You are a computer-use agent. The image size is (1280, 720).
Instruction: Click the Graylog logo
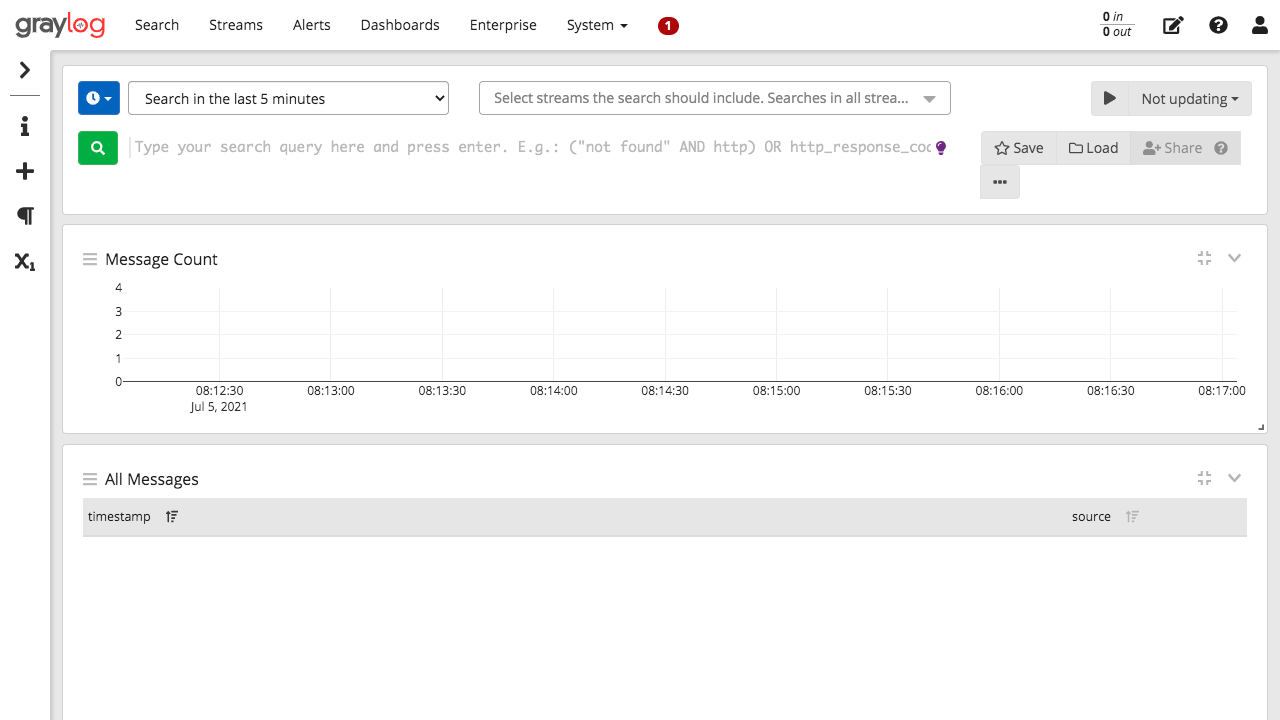[x=60, y=25]
